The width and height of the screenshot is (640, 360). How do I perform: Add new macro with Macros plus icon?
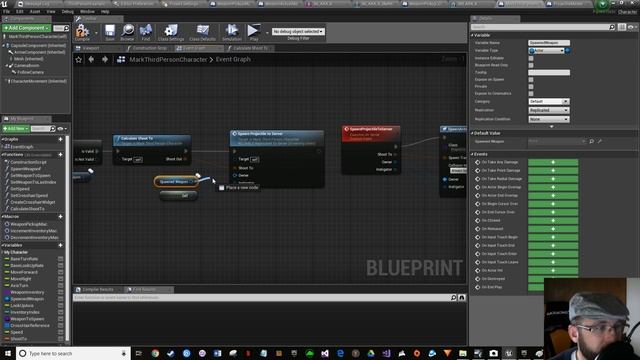pyautogui.click(x=60, y=217)
